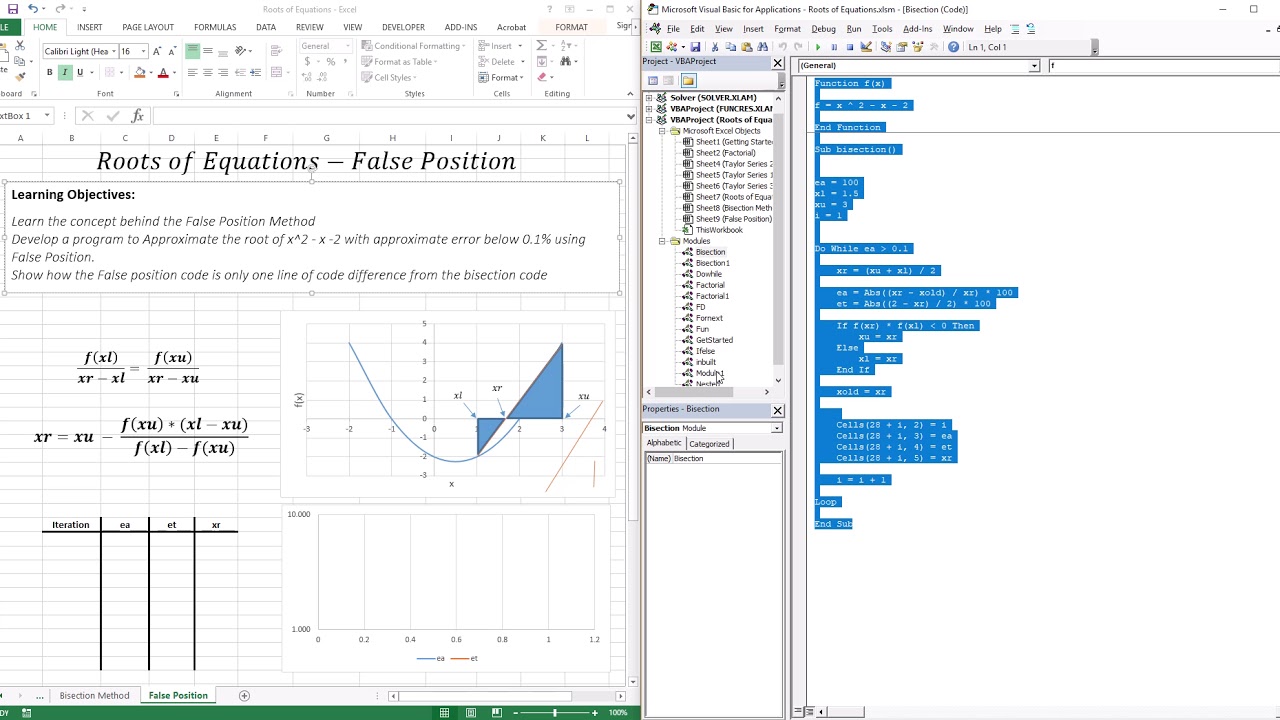Open the Debug menu in VBA editor
This screenshot has width=1280, height=720.
click(x=823, y=29)
